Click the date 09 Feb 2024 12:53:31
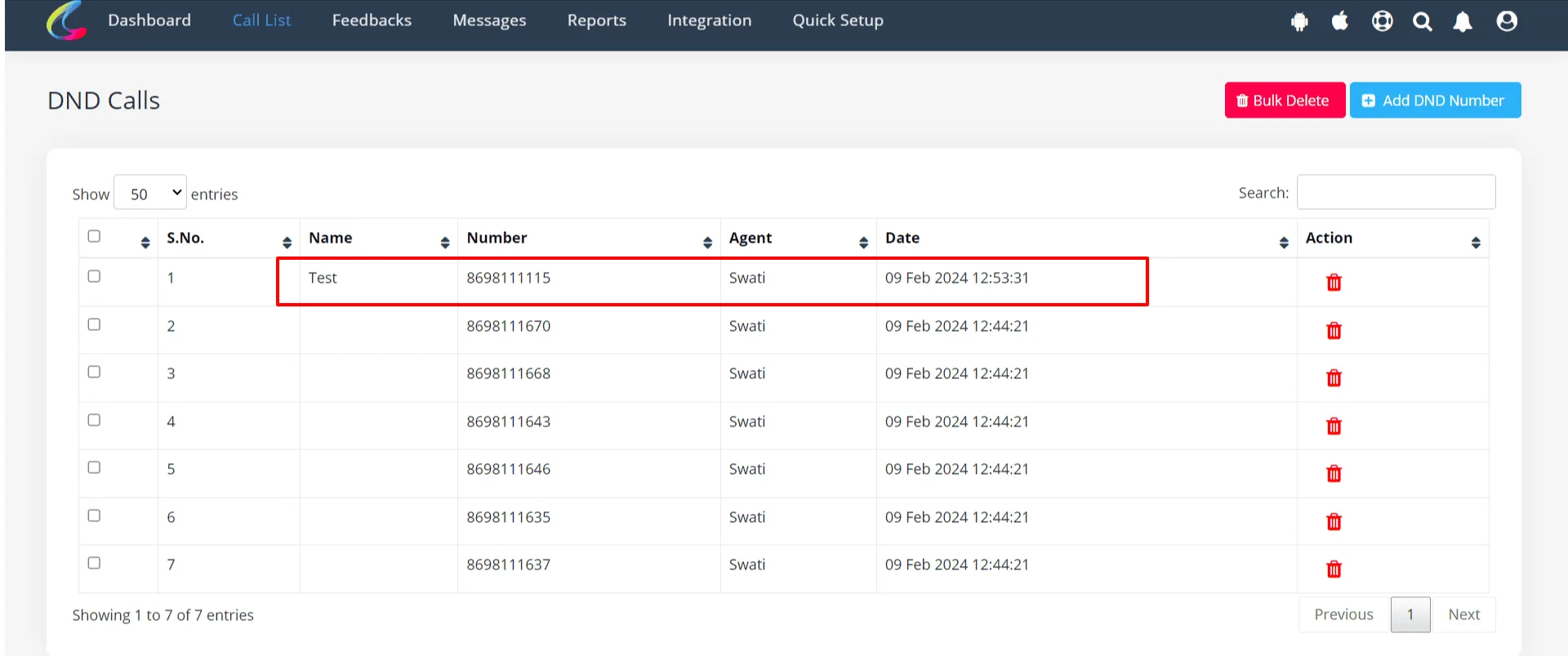Screen dimensions: 1568x656 [956, 278]
